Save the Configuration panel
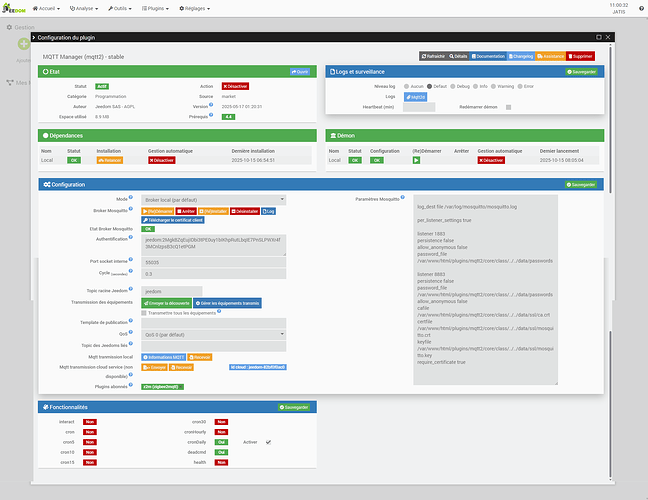The width and height of the screenshot is (648, 500). point(581,185)
